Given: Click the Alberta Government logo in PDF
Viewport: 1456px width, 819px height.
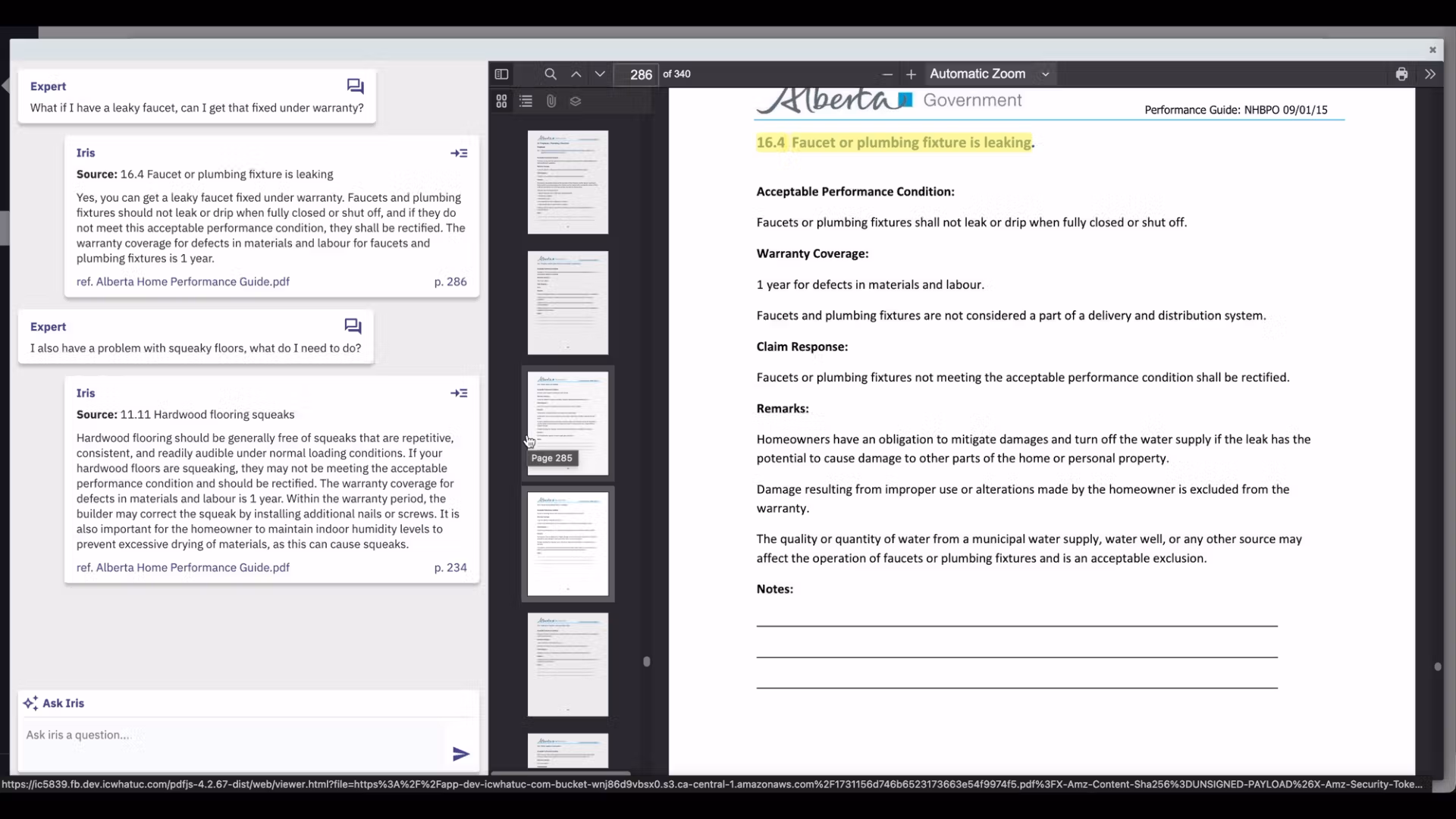Looking at the screenshot, I should pos(889,100).
